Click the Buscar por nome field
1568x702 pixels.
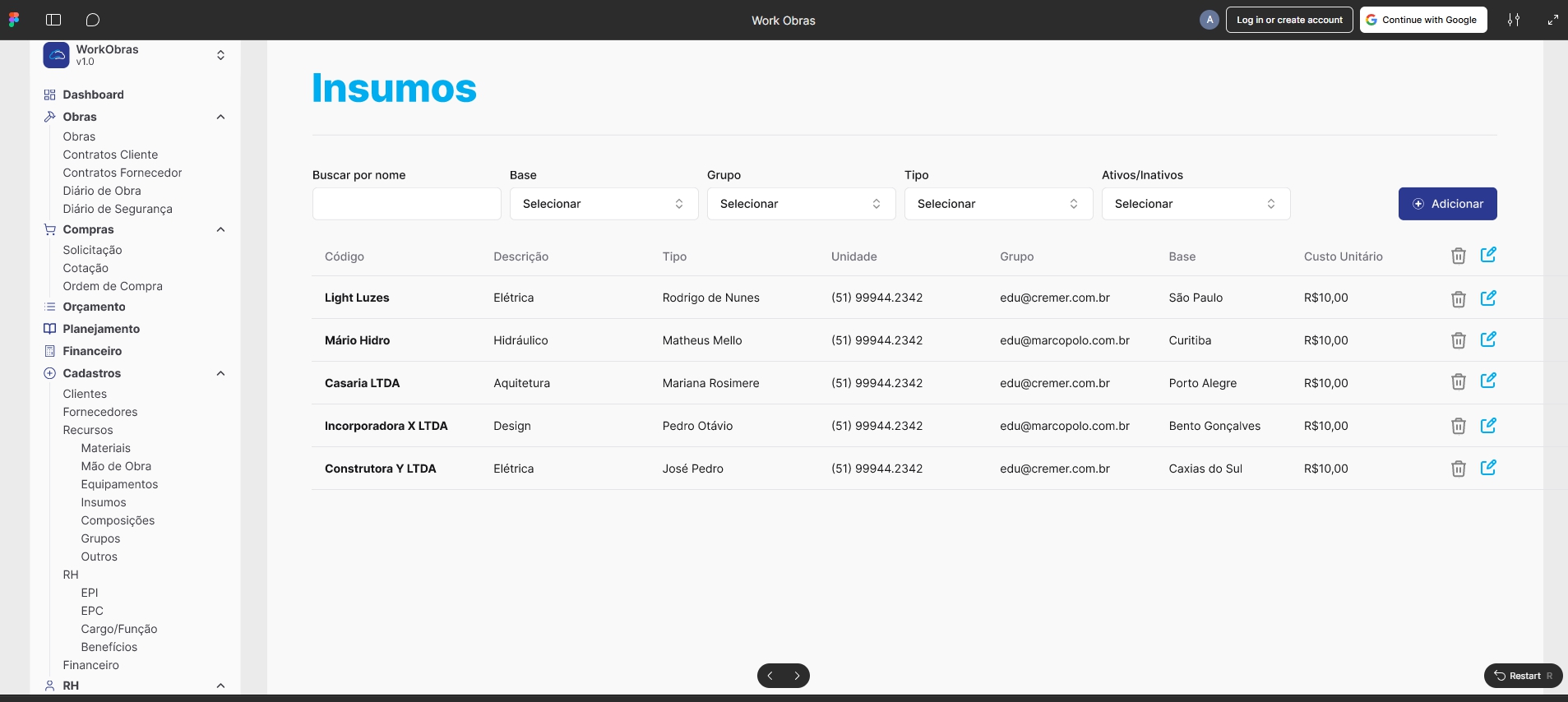406,204
